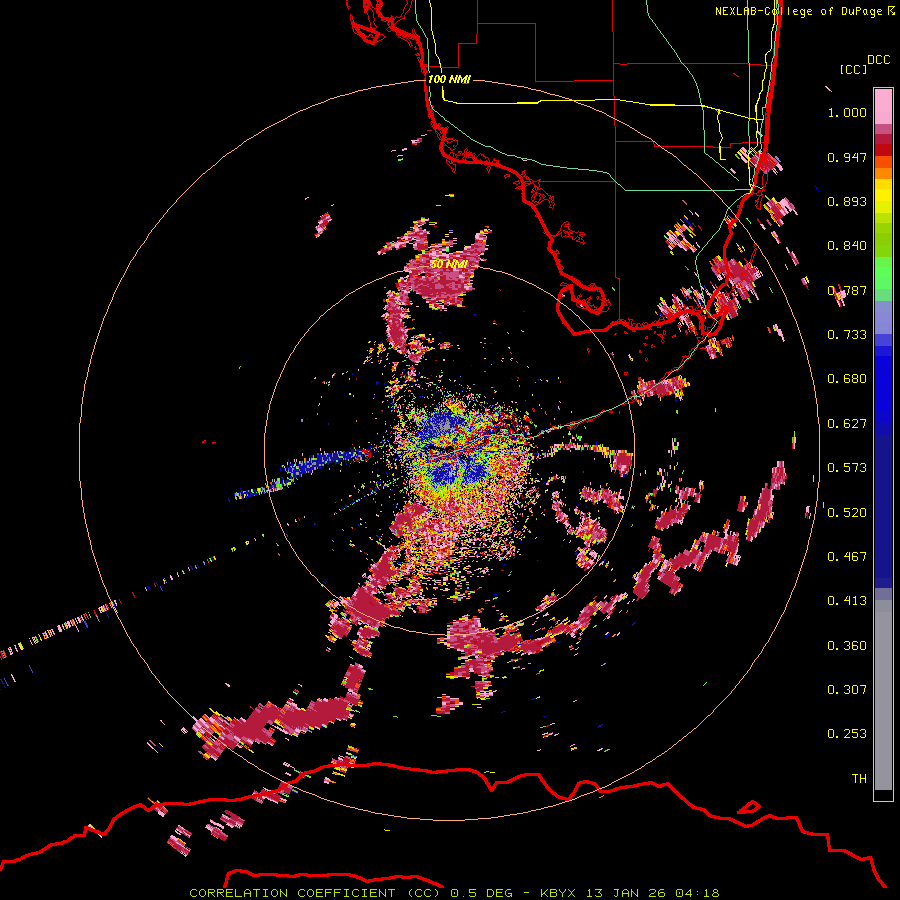900x900 pixels.
Task: Click the 0.360 color scale value
Action: (x=847, y=646)
